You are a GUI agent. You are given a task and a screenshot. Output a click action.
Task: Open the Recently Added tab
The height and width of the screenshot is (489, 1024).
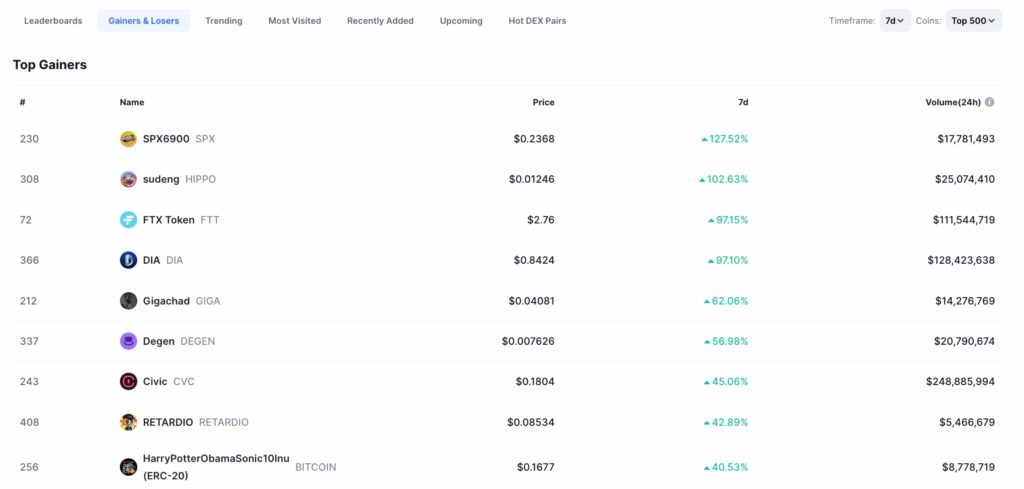coord(380,21)
